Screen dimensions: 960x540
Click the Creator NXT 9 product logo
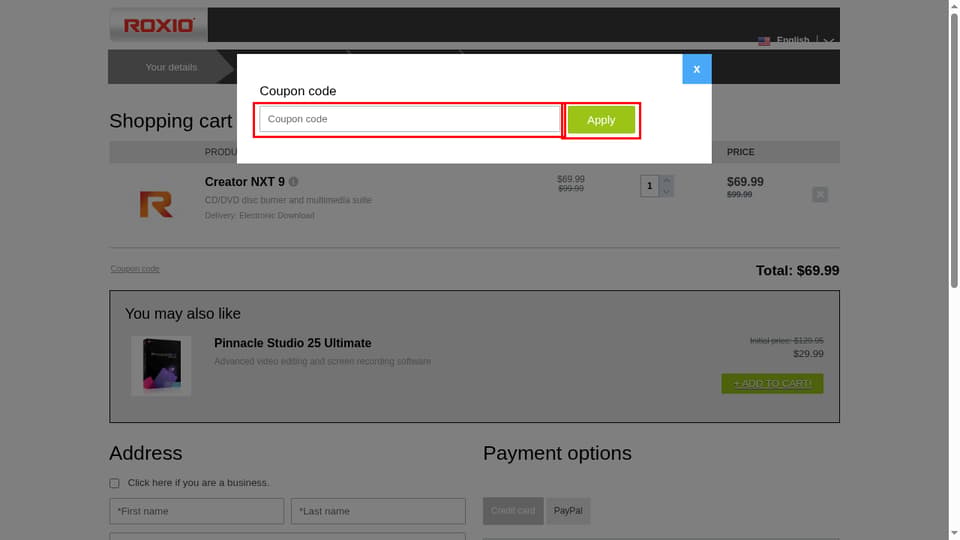(x=156, y=204)
